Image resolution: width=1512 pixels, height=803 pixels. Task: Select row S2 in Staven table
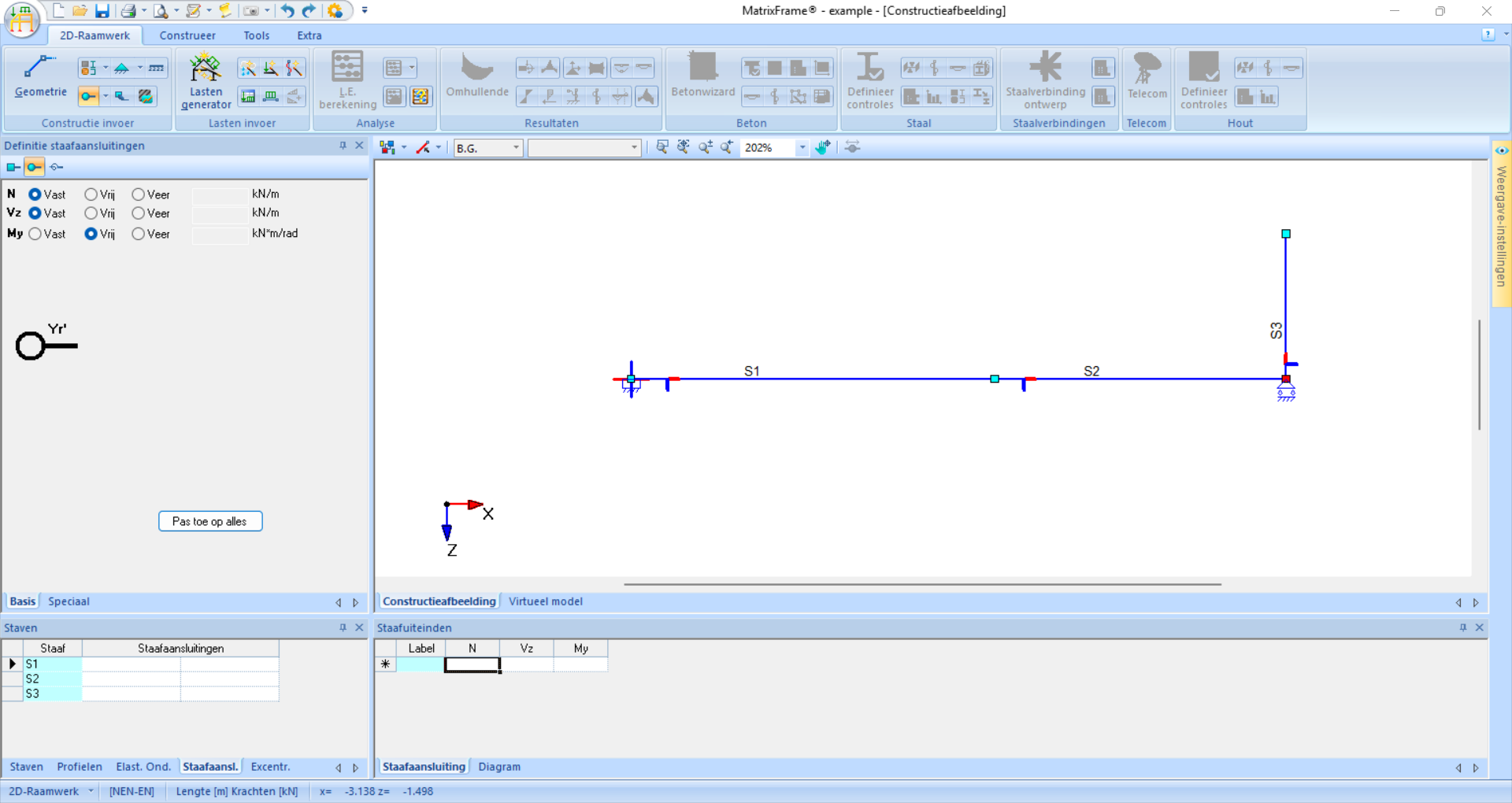click(32, 679)
